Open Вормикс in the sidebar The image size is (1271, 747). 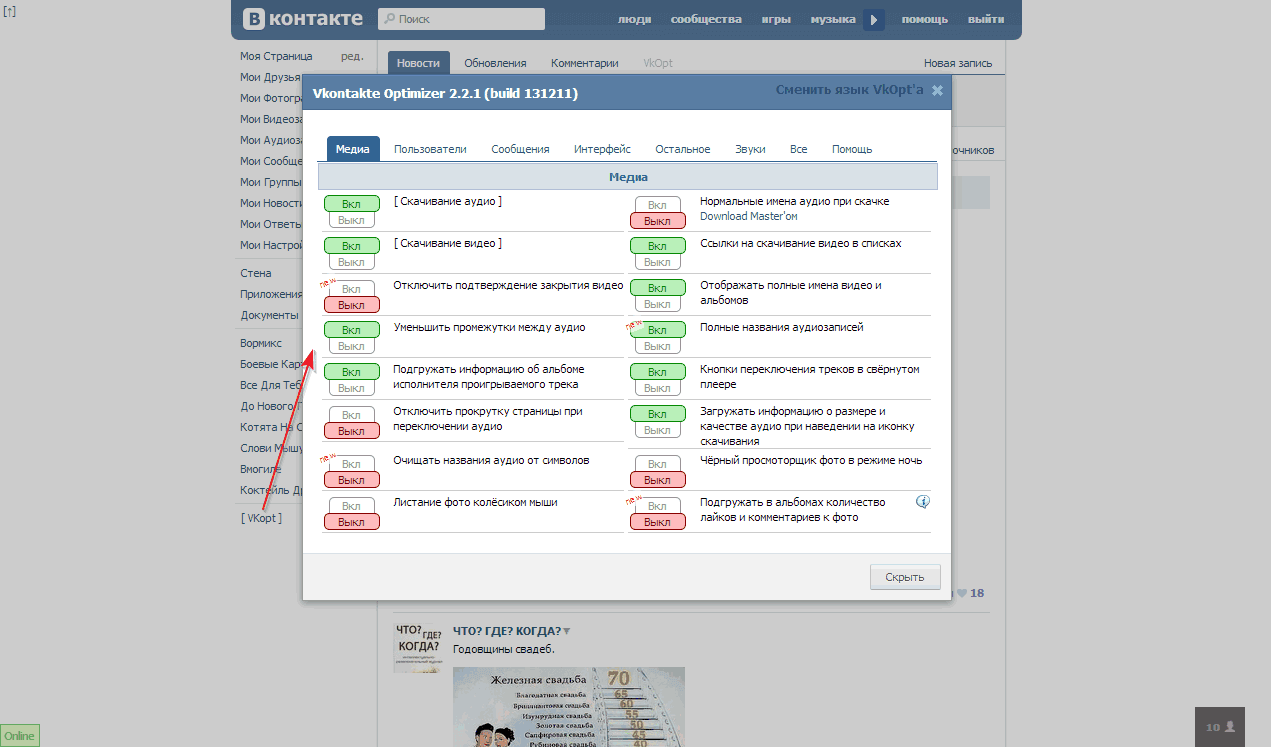(x=261, y=343)
